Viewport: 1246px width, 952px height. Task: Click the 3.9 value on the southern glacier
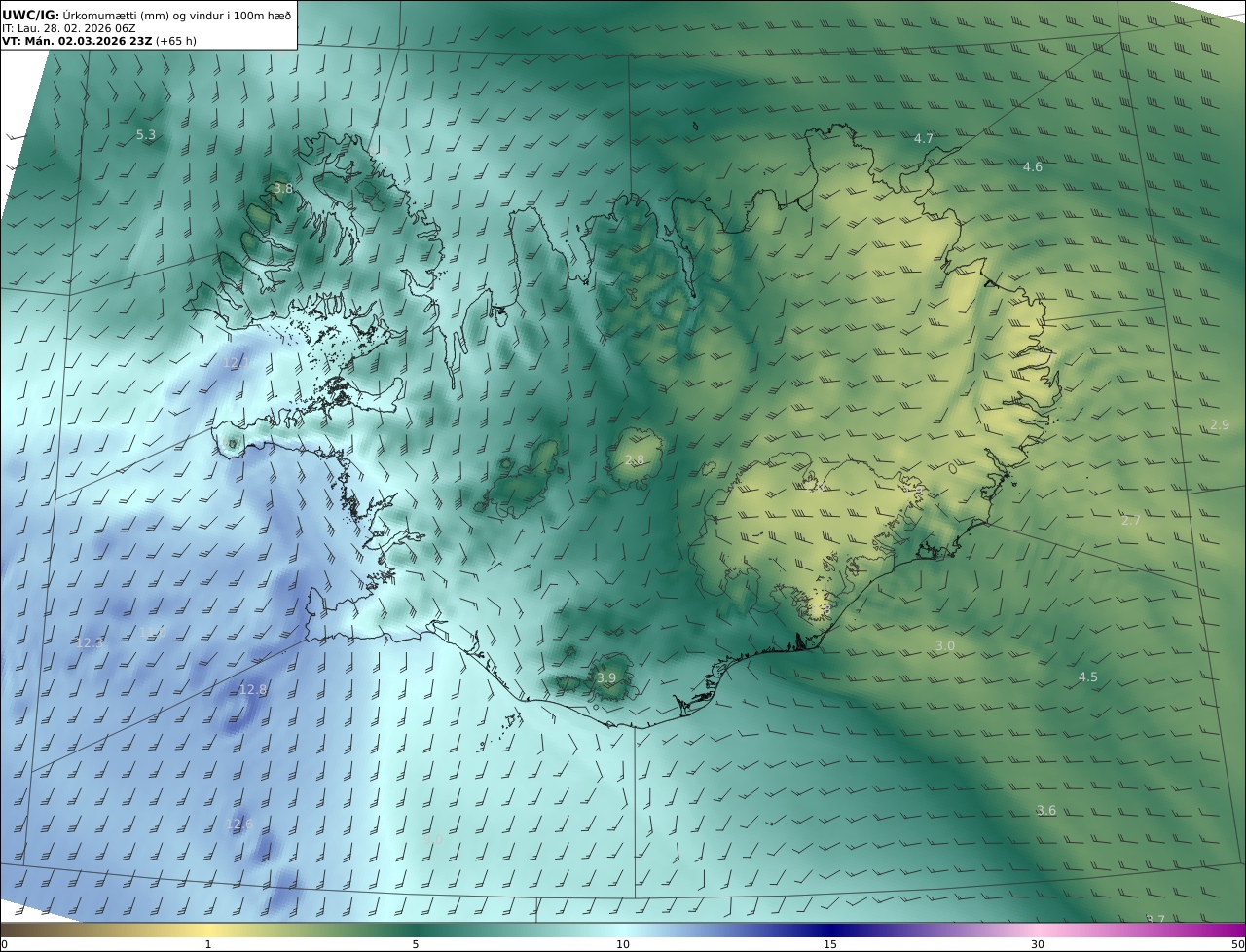(606, 678)
